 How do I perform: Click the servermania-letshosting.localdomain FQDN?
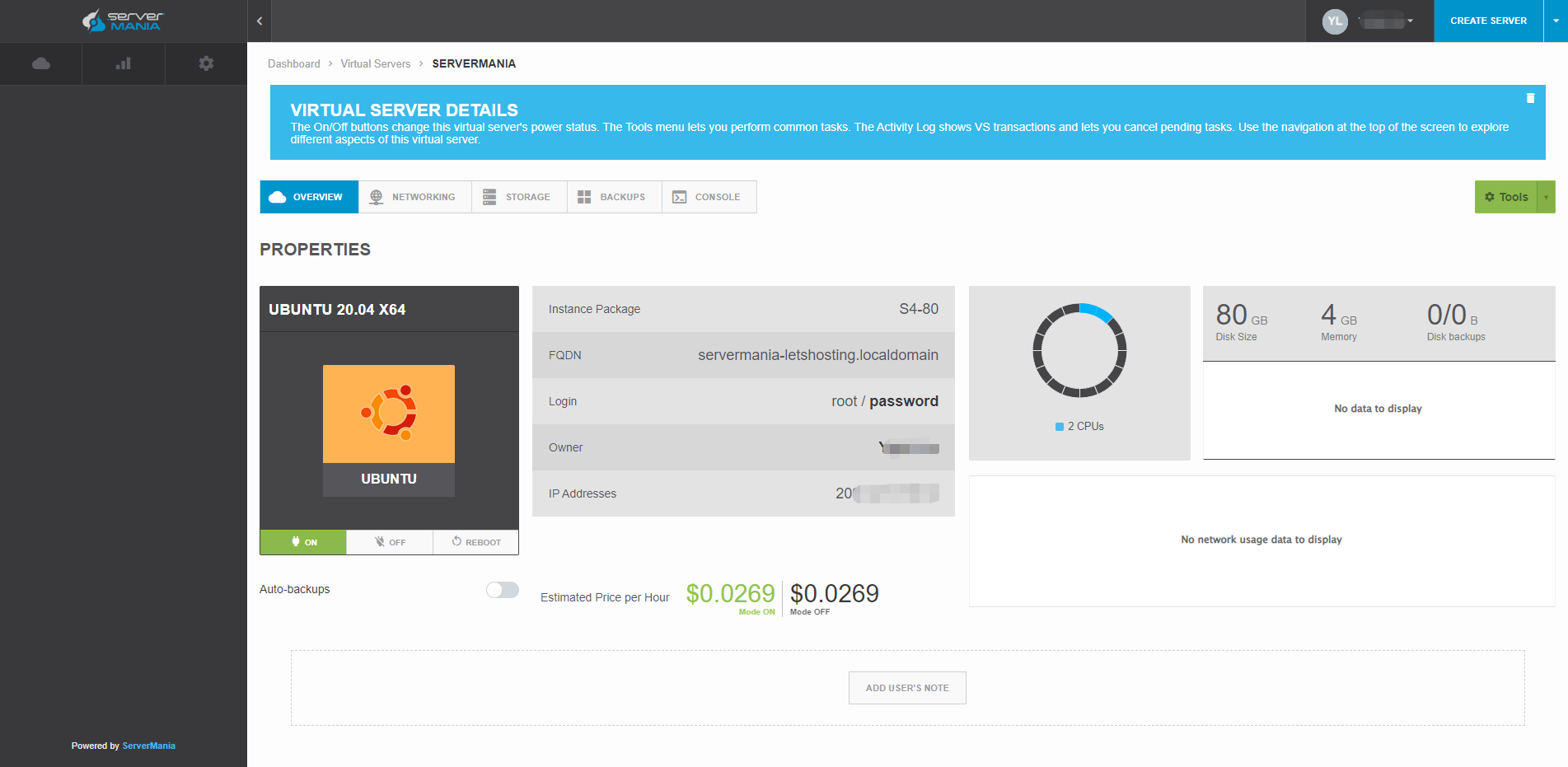coord(818,355)
